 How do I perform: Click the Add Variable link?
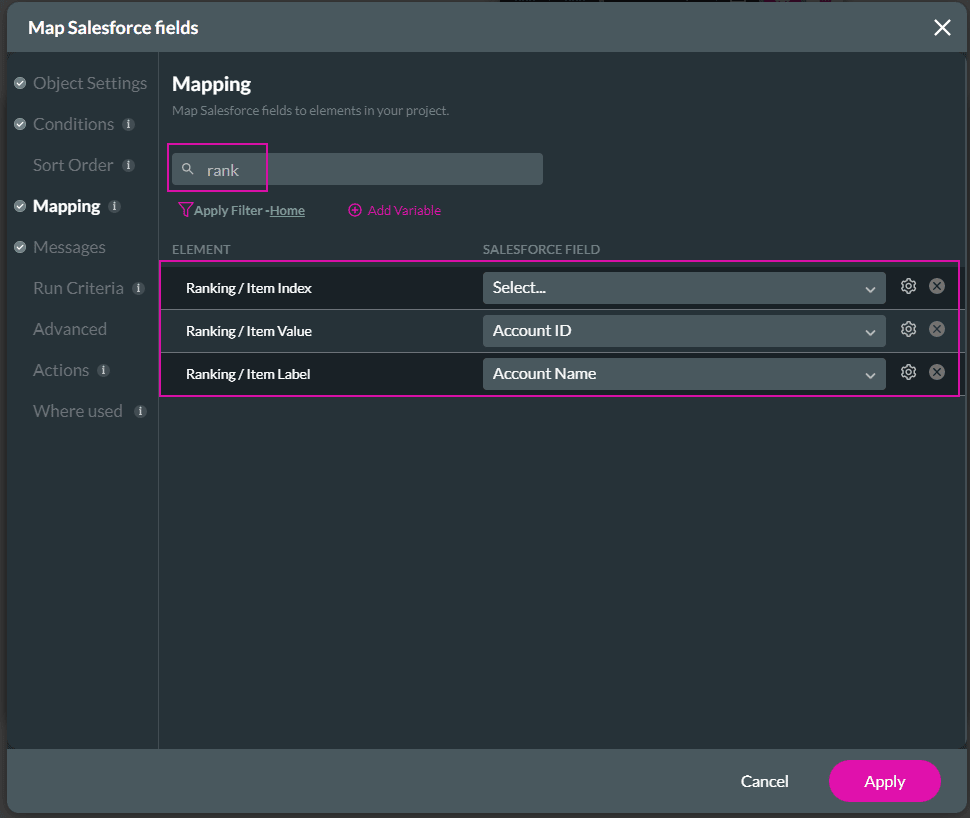[x=394, y=211]
